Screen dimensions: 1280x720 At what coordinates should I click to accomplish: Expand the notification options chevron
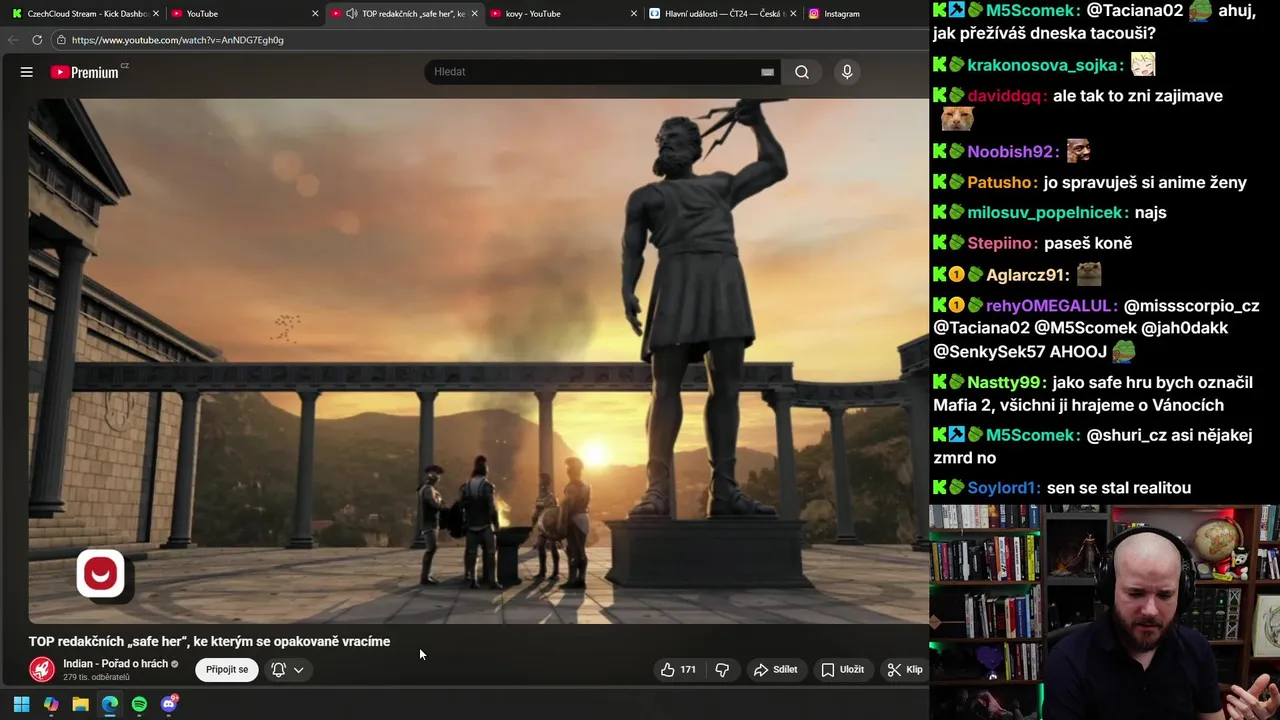(x=298, y=670)
